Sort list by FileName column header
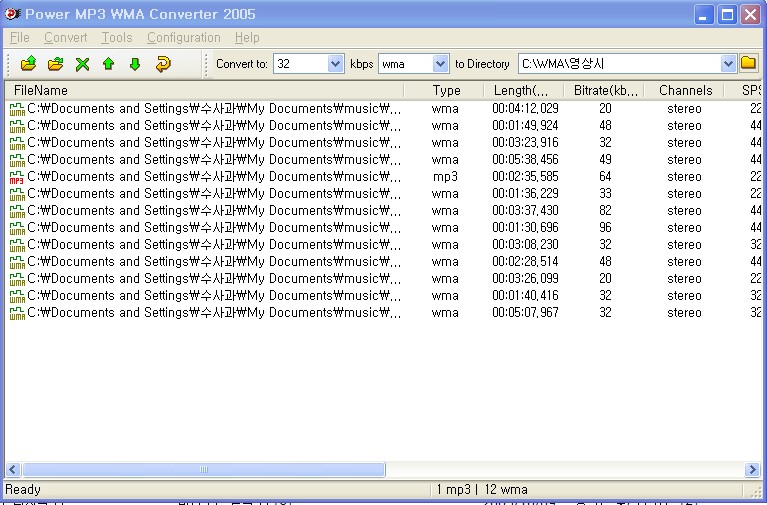Image resolution: width=767 pixels, height=505 pixels. 204,91
